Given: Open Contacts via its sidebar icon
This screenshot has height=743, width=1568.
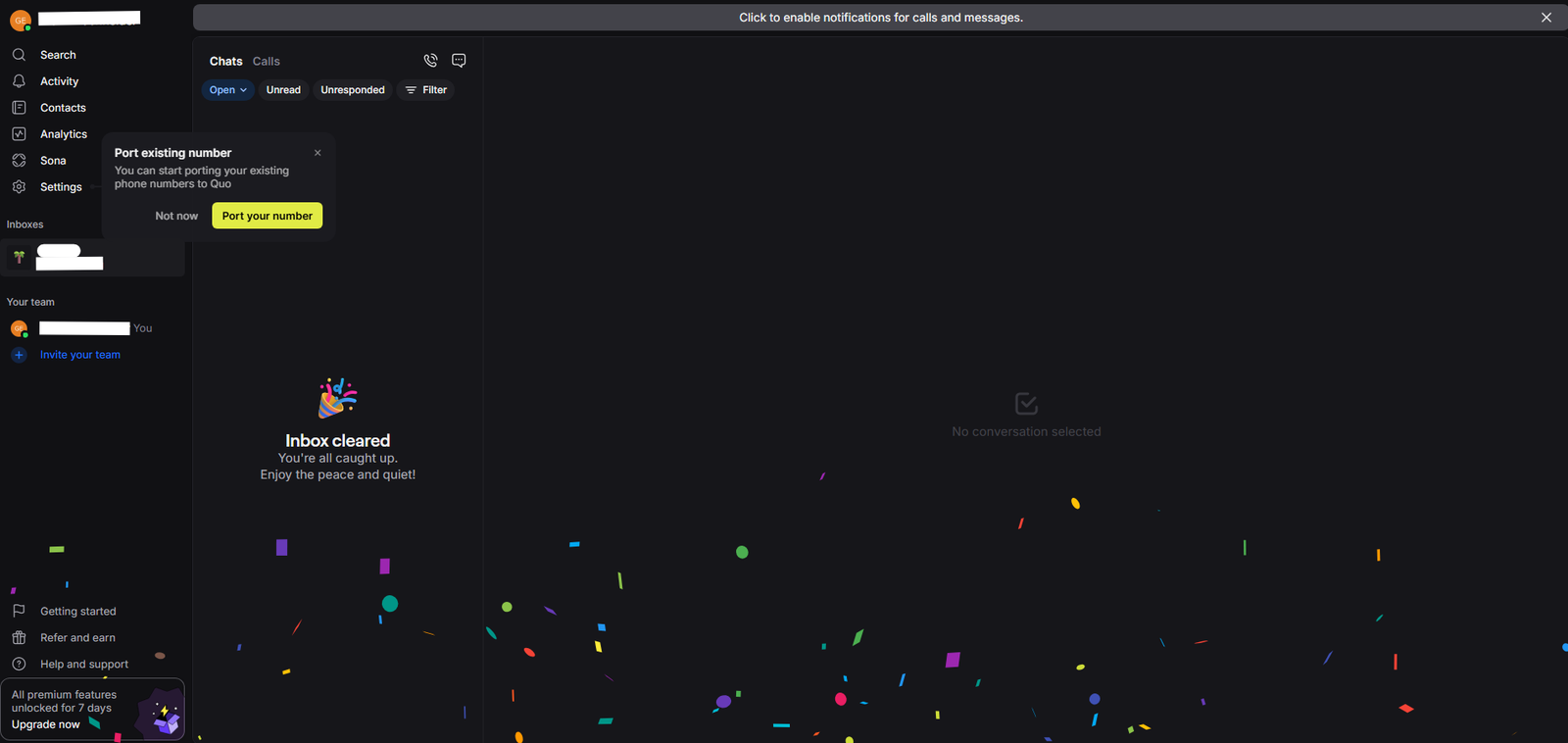Looking at the screenshot, I should click(19, 108).
